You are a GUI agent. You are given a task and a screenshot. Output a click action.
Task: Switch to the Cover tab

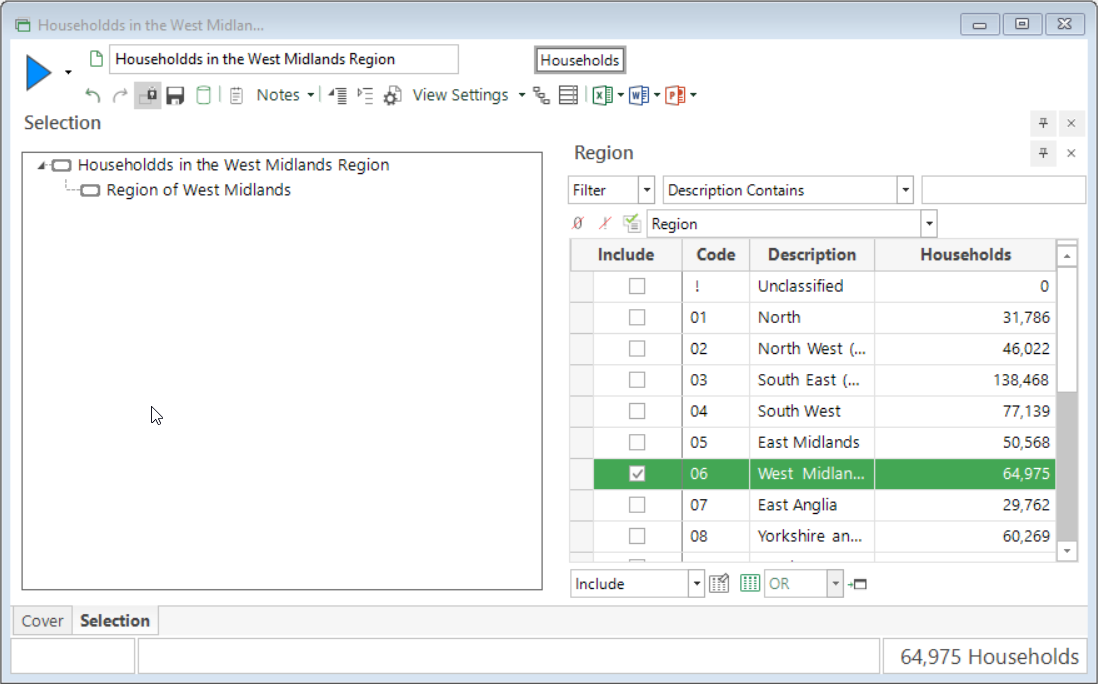42,620
